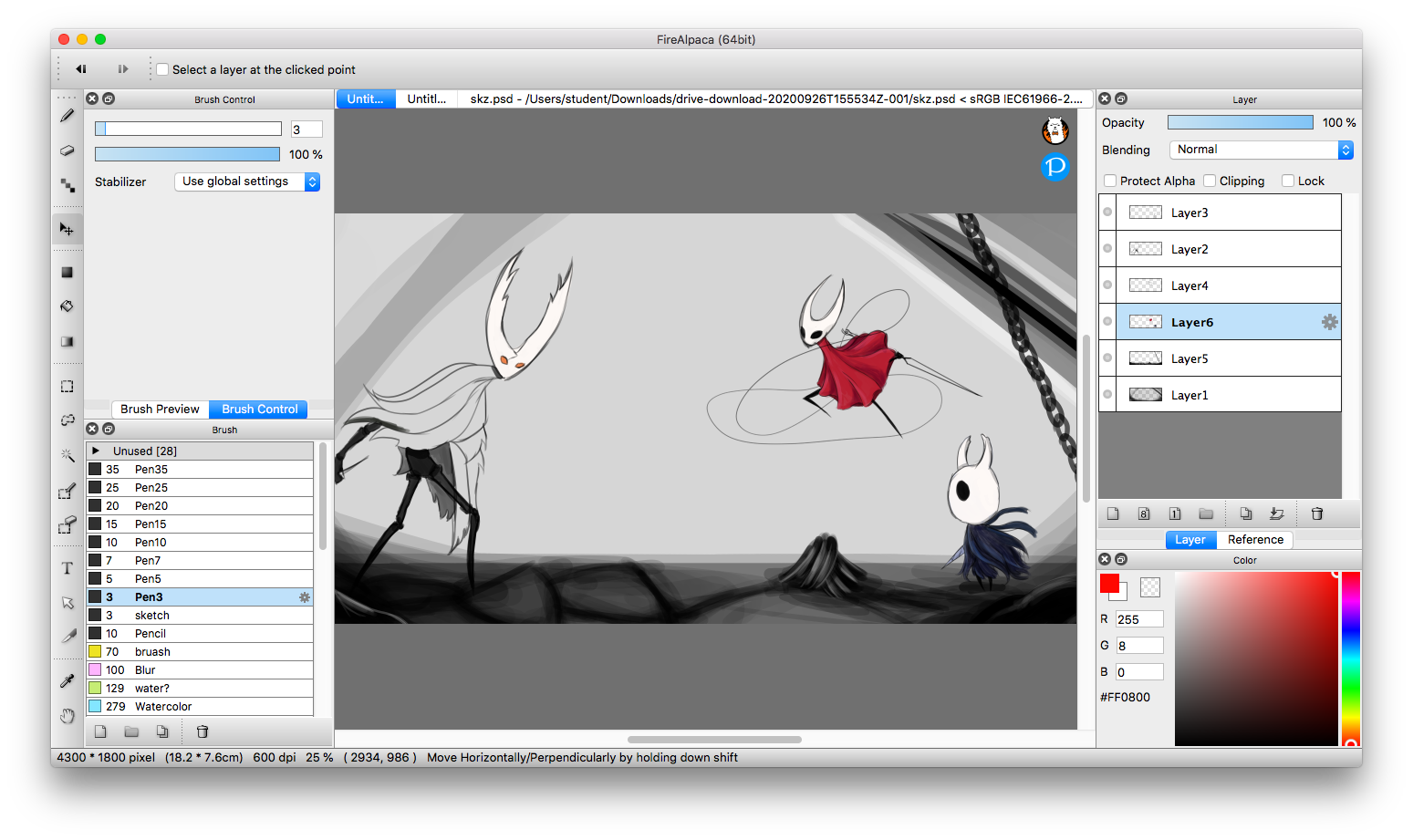Image resolution: width=1413 pixels, height=840 pixels.
Task: Open the Blending mode dropdown
Action: click(1262, 150)
